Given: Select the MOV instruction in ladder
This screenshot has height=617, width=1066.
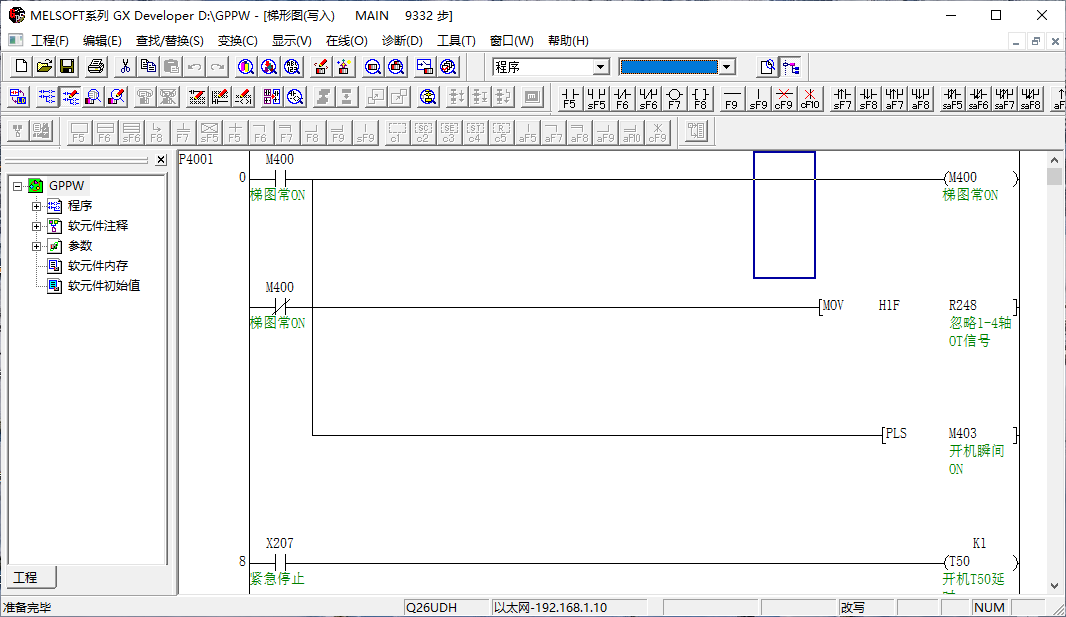Looking at the screenshot, I should (x=833, y=306).
